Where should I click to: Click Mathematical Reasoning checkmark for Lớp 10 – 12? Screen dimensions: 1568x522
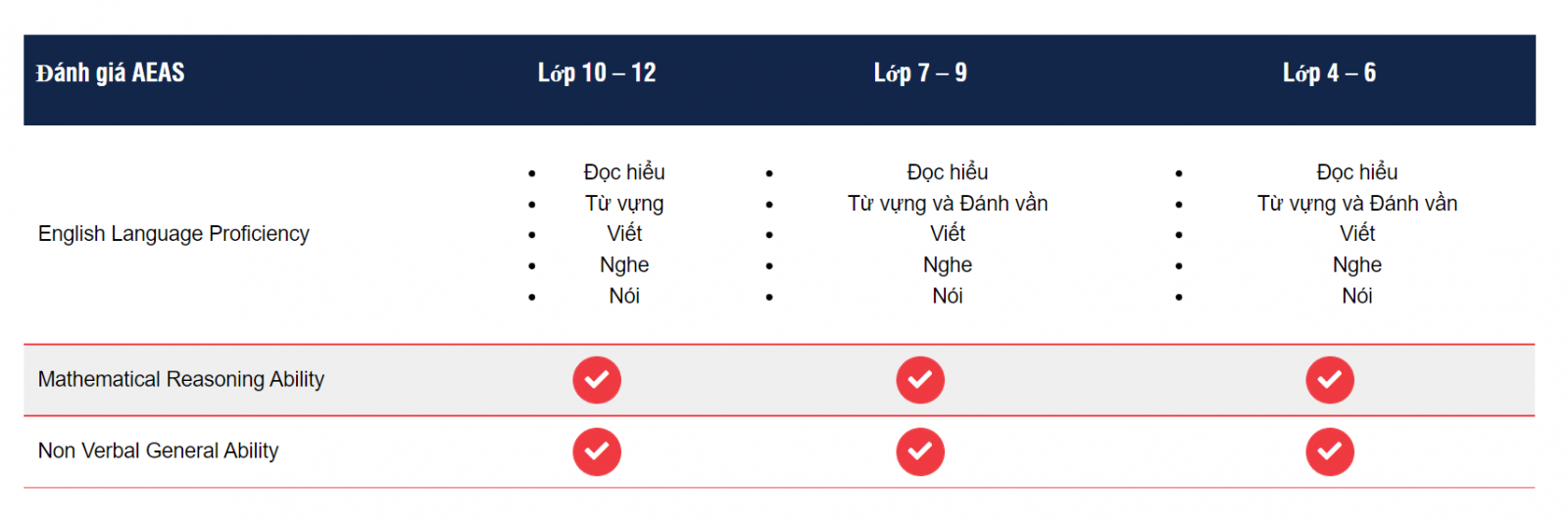pos(597,380)
